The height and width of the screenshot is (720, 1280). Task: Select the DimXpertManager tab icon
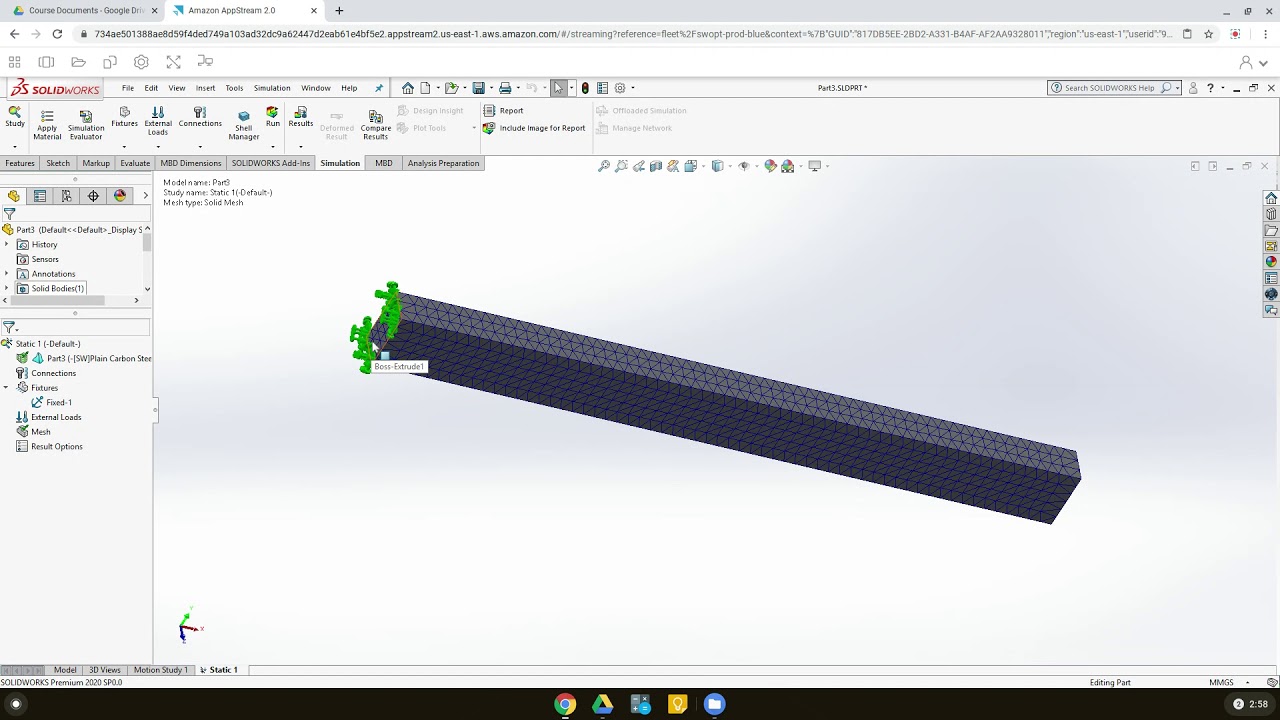[93, 196]
